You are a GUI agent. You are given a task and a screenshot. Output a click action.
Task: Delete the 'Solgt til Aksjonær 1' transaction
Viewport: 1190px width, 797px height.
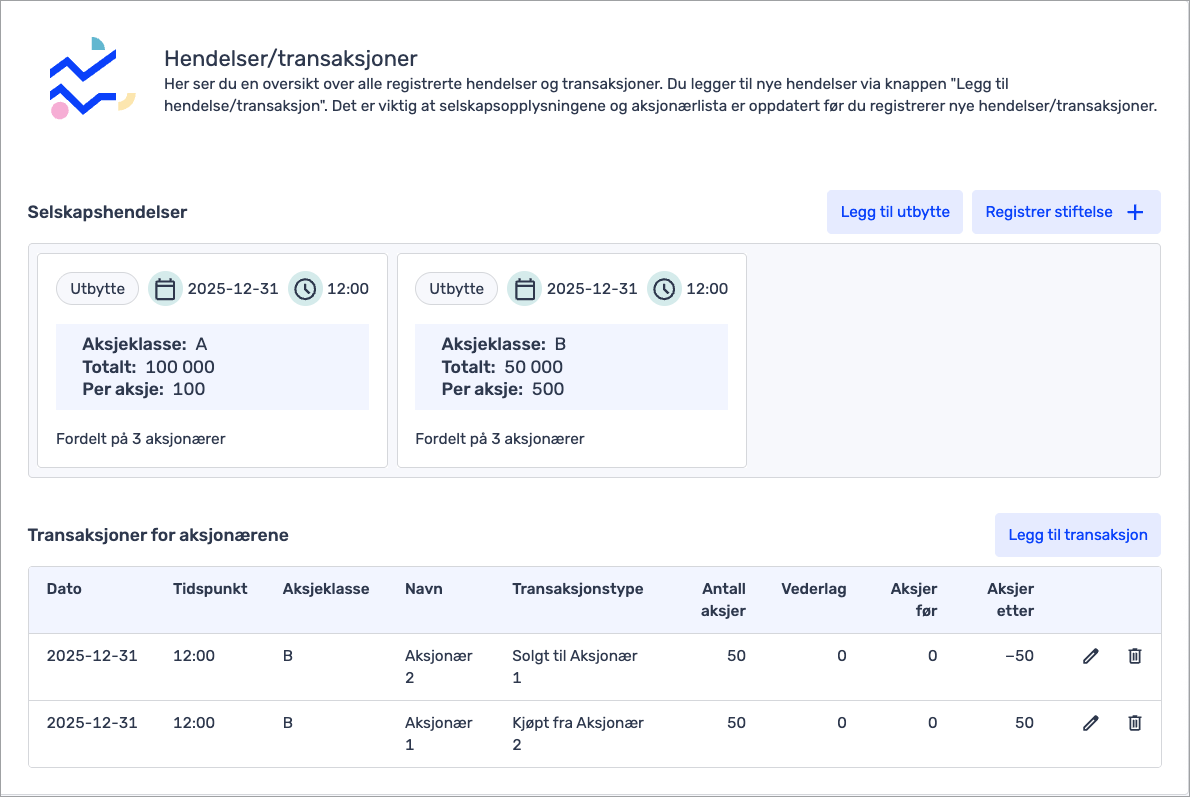pyautogui.click(x=1134, y=656)
